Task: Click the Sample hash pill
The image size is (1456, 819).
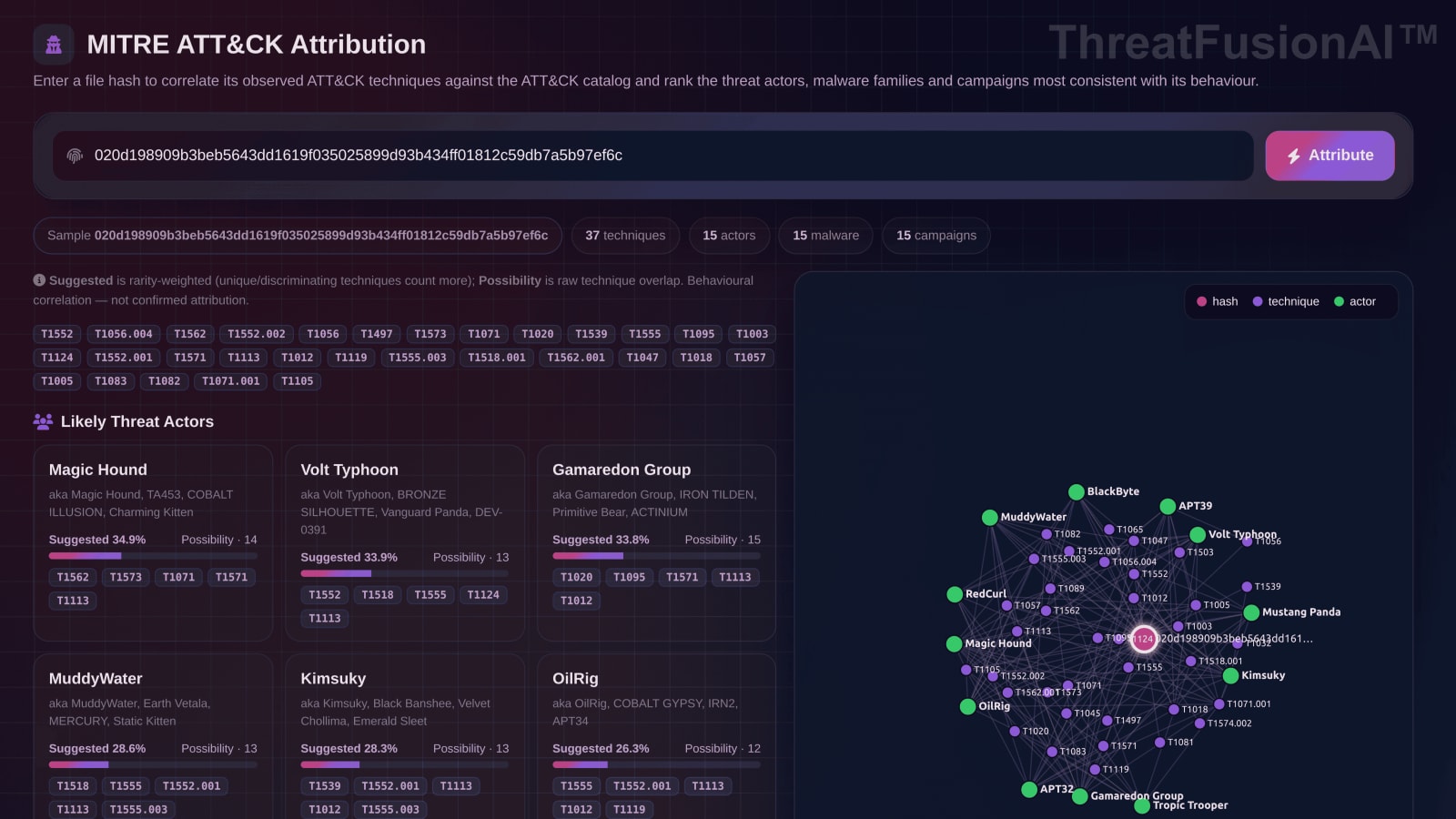Action: [298, 236]
